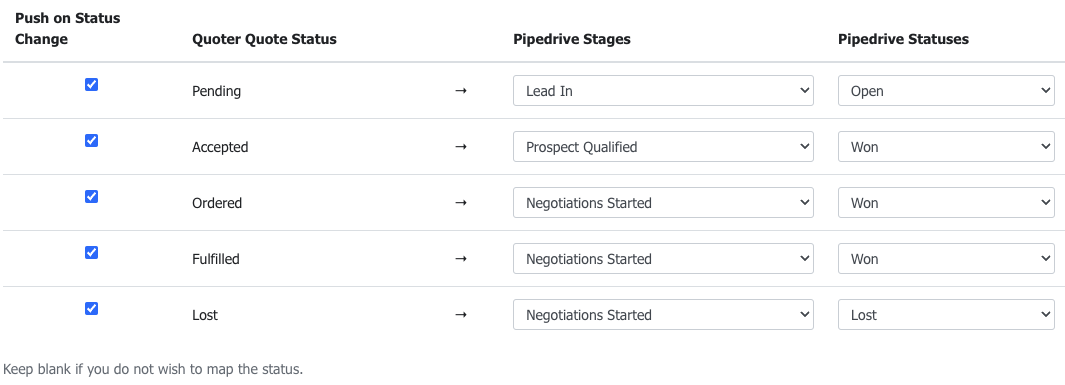
Task: Click the Fulfilled quote status label
Action: [x=215, y=259]
